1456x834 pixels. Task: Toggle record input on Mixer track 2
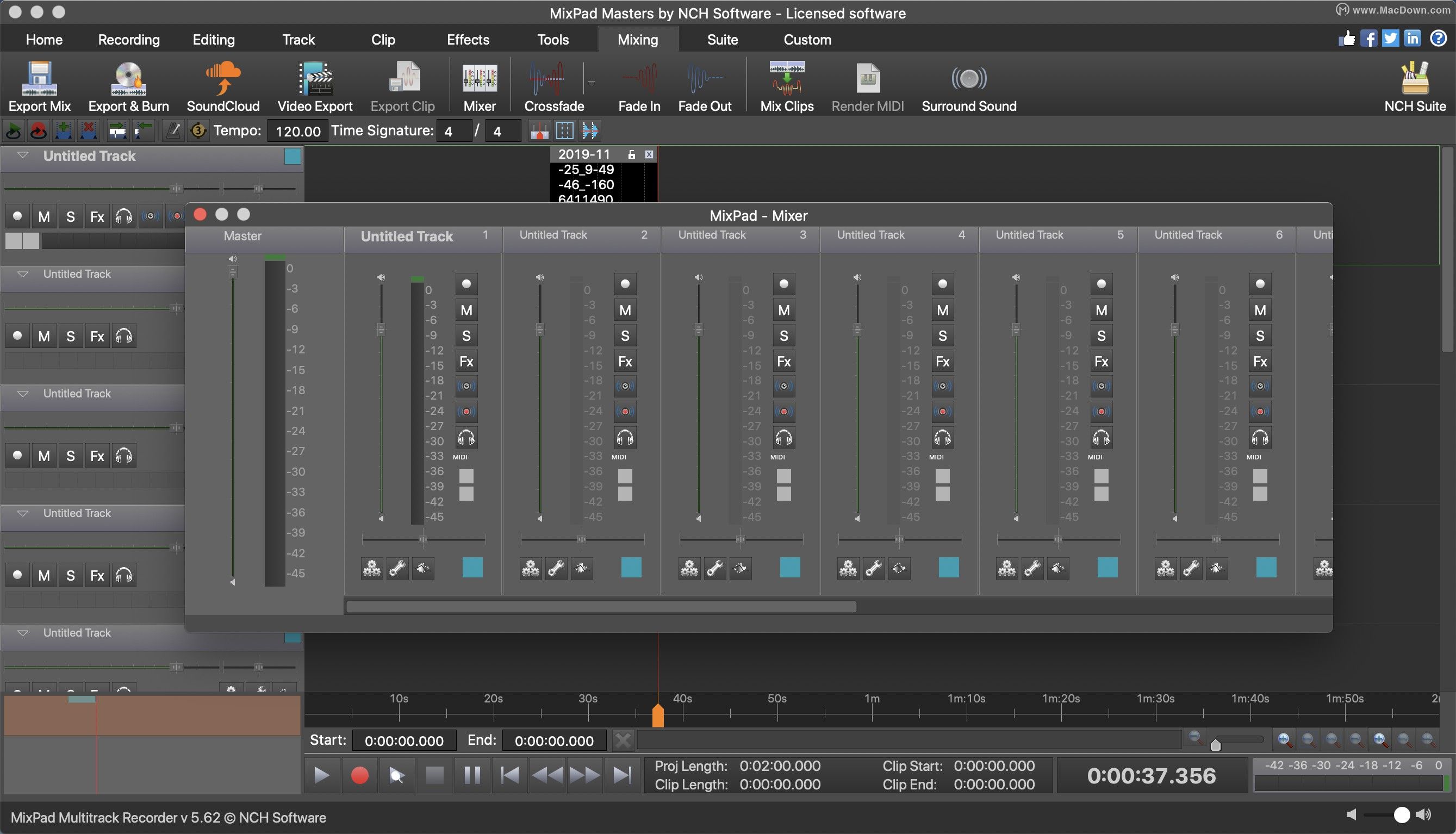(x=625, y=412)
